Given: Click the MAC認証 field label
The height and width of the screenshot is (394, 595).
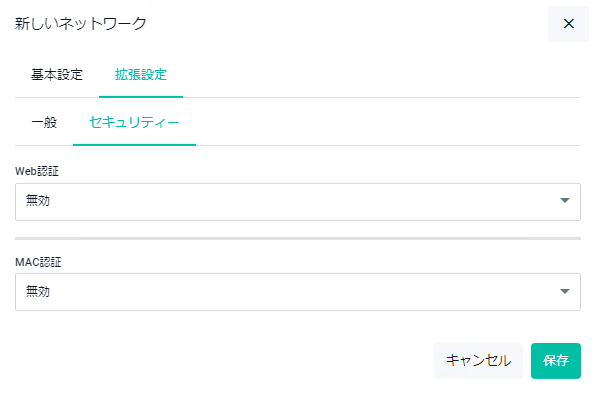Looking at the screenshot, I should tap(38, 262).
